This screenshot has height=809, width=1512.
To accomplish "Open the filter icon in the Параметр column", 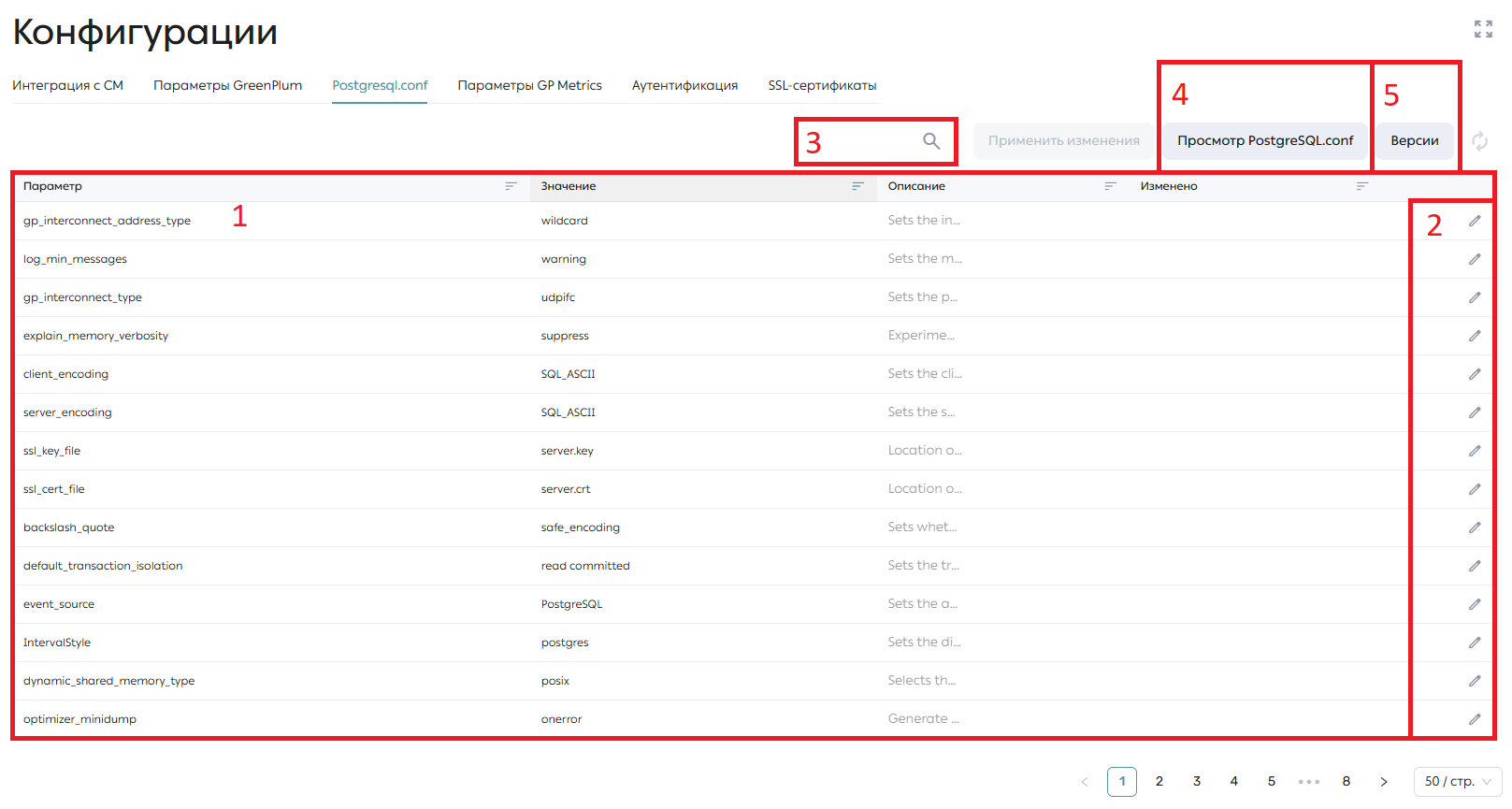I will pos(511,186).
